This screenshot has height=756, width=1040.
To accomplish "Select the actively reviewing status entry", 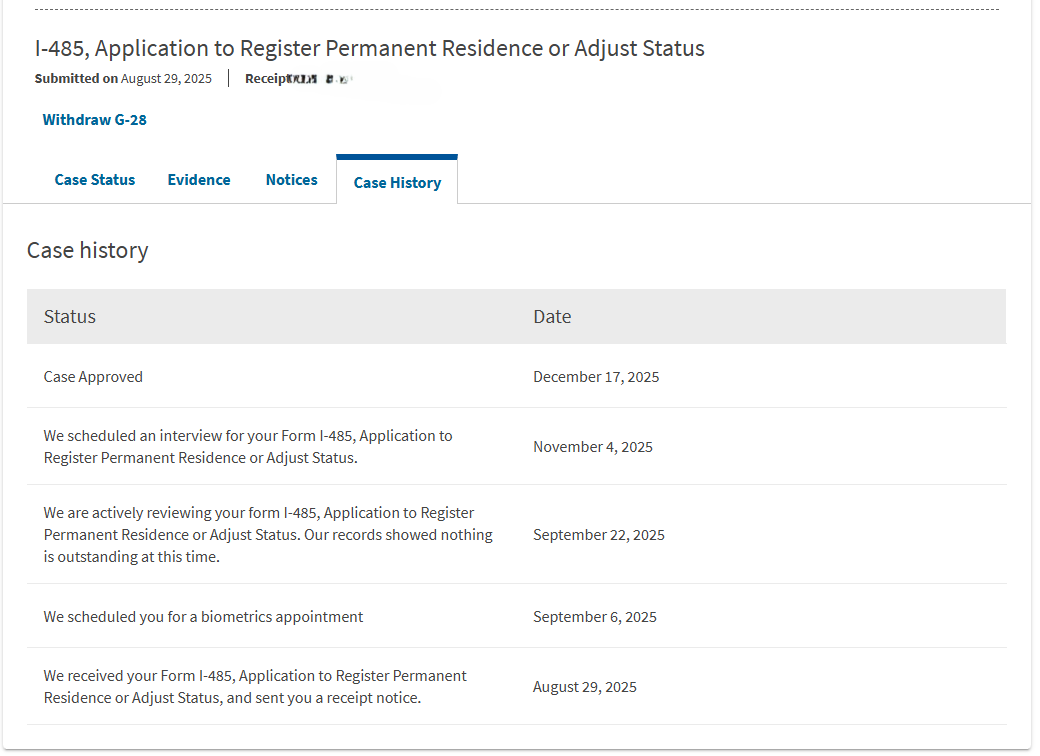I will click(x=267, y=535).
